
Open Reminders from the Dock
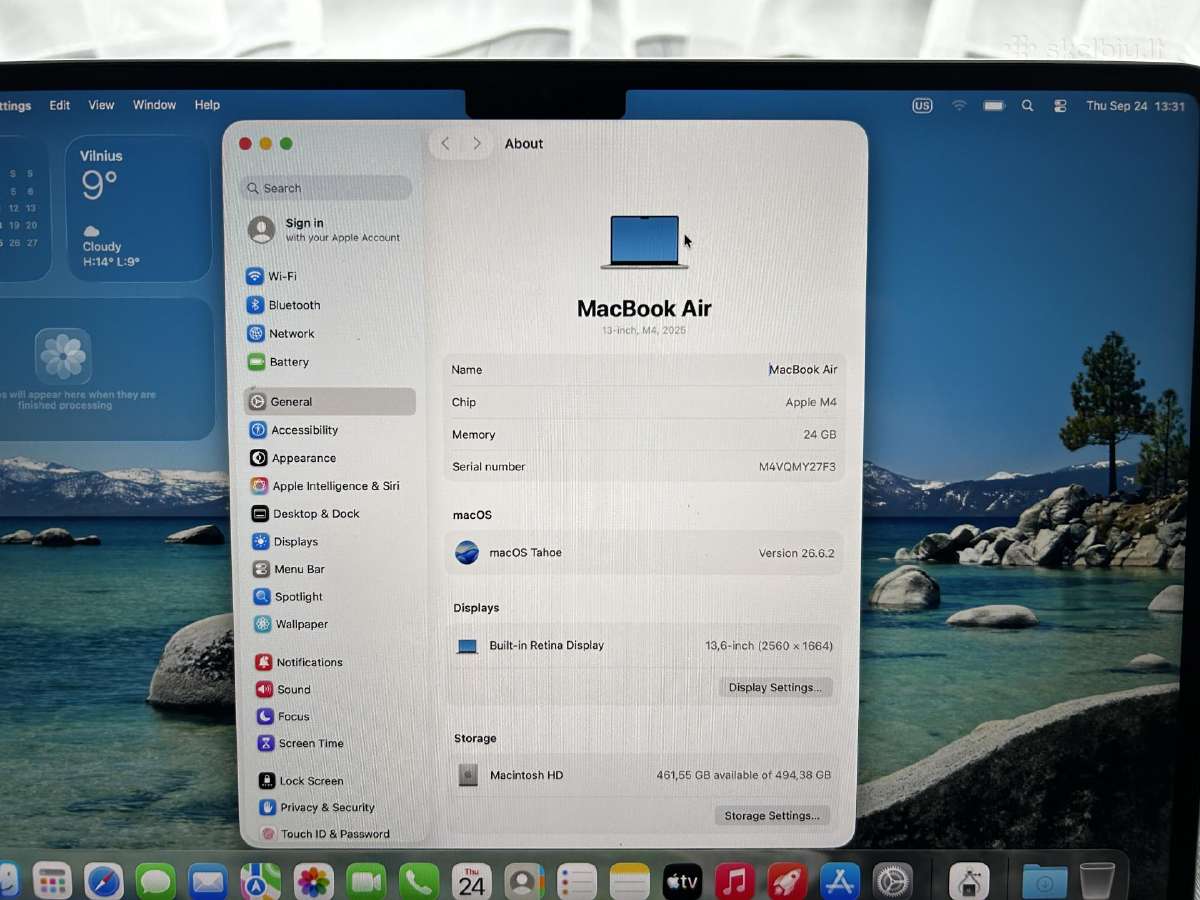[x=577, y=881]
